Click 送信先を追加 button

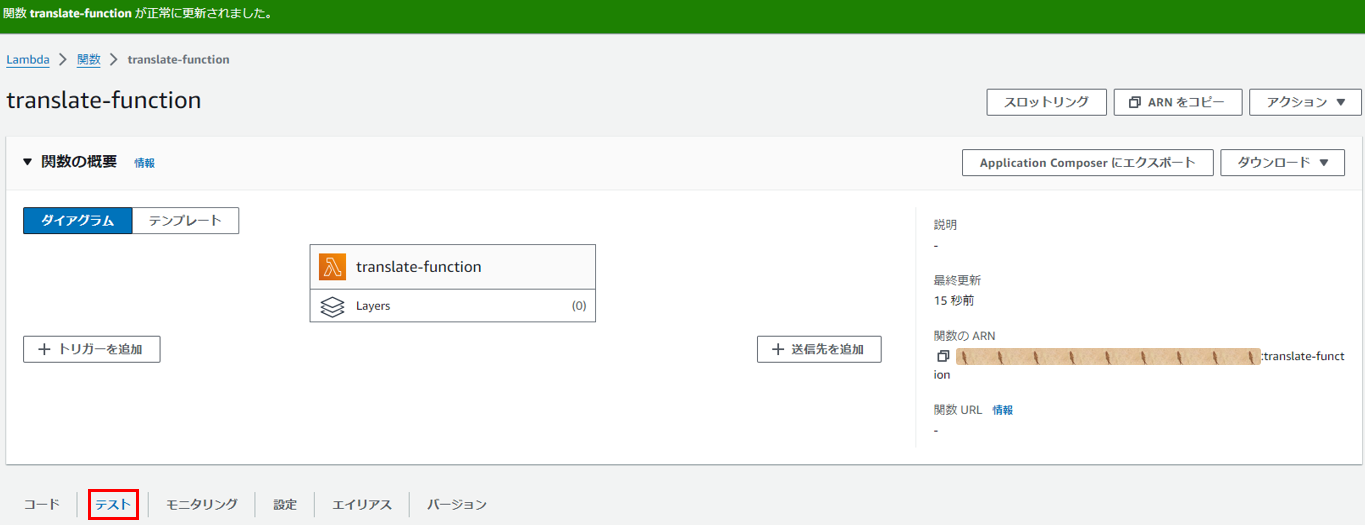coord(819,349)
